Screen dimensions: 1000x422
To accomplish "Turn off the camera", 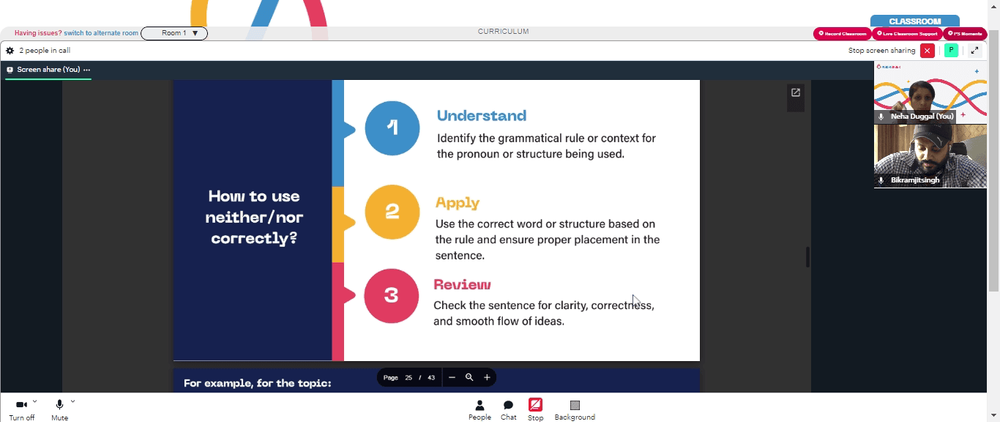I will 21,408.
